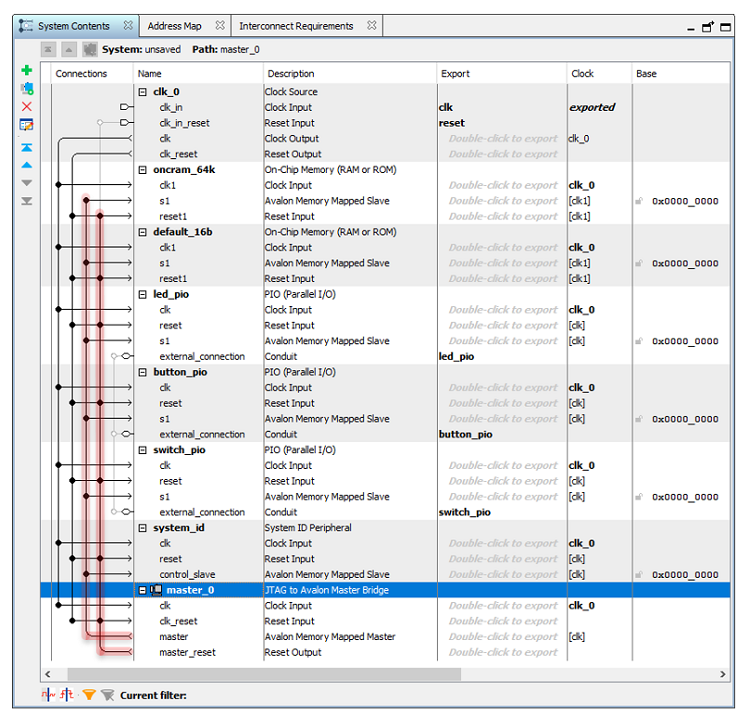Collapse the master_0 component row
Image resolution: width=750 pixels, height=726 pixels.
pyautogui.click(x=143, y=590)
